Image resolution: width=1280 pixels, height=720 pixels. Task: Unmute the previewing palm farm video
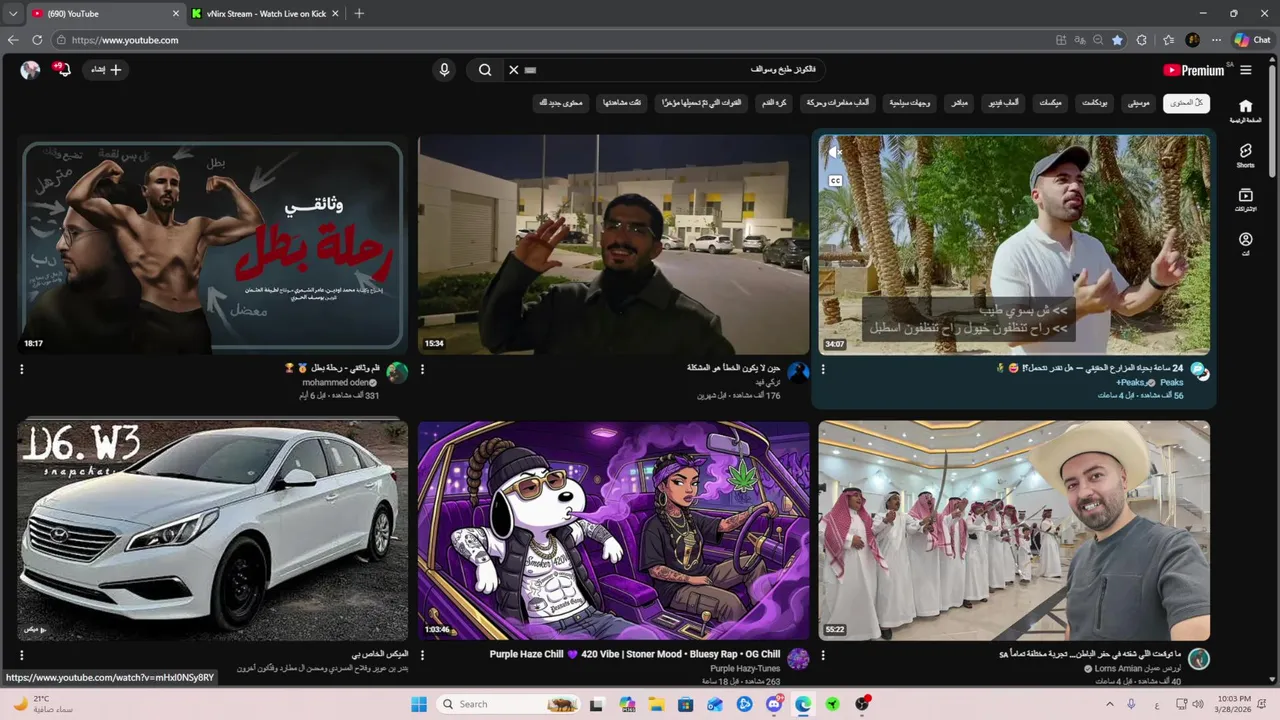click(x=834, y=152)
